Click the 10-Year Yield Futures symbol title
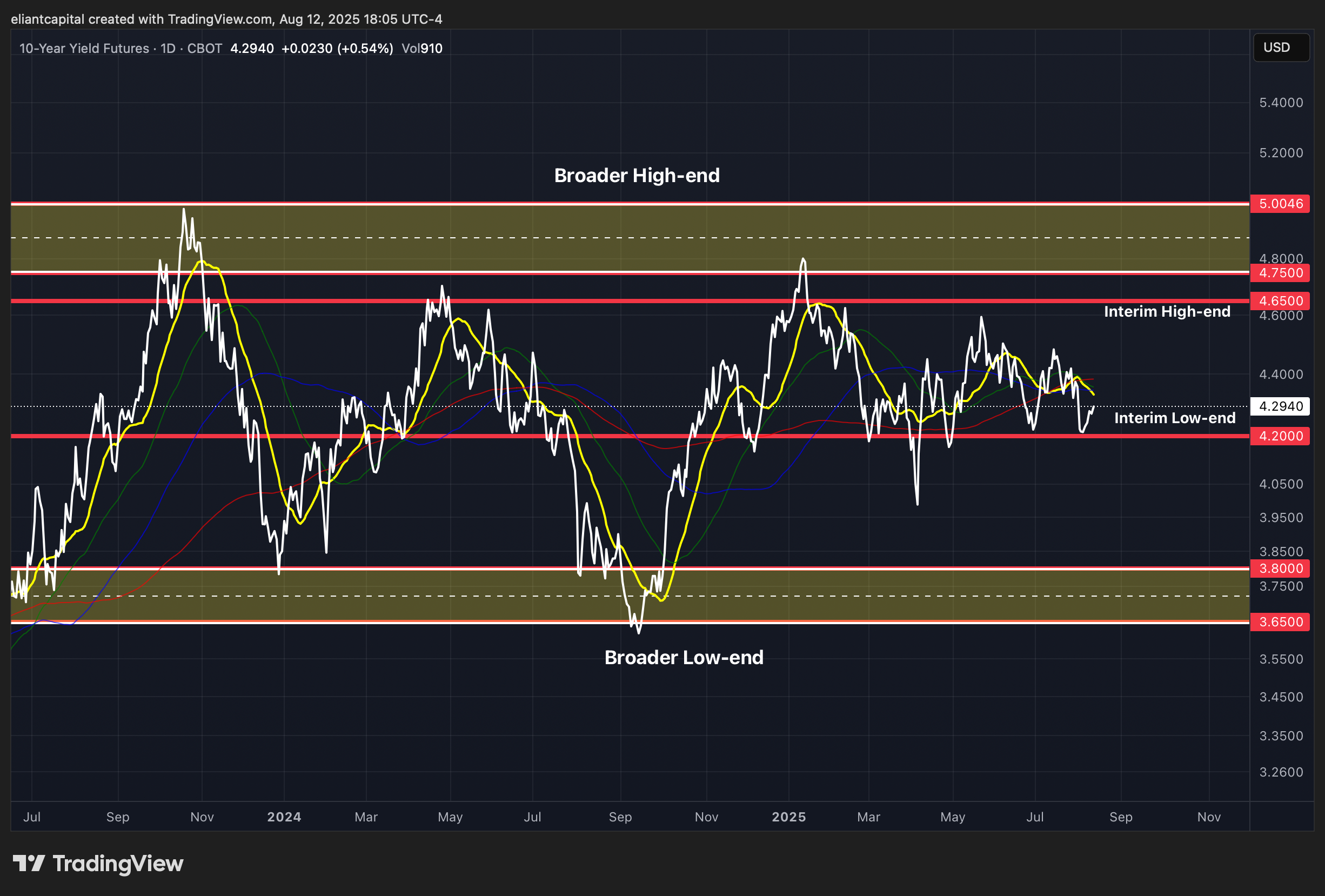1325x896 pixels. [84, 49]
